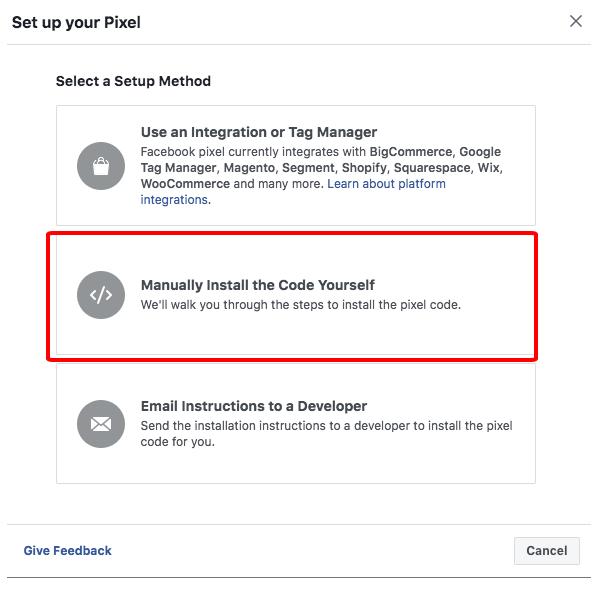Click the bold Magento platform name

[249, 168]
